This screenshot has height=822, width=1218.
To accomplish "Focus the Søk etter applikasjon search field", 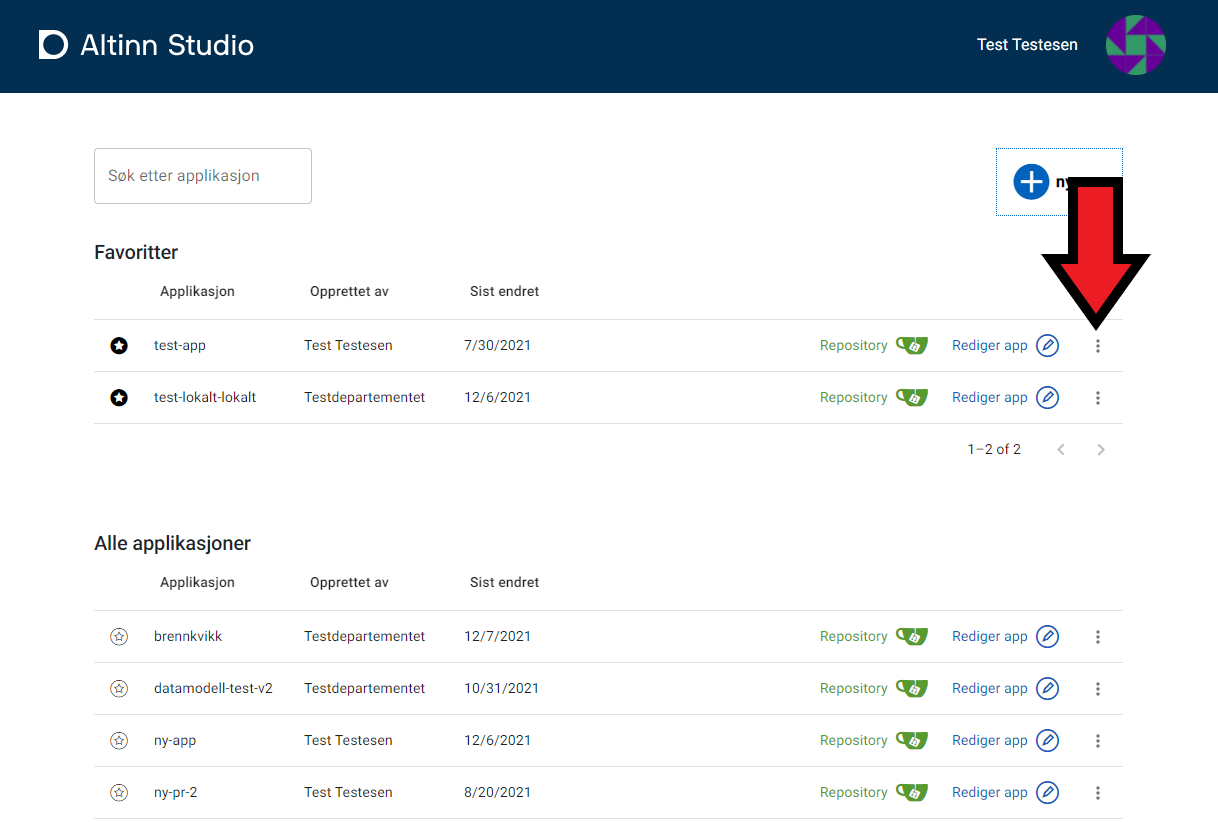I will [203, 176].
